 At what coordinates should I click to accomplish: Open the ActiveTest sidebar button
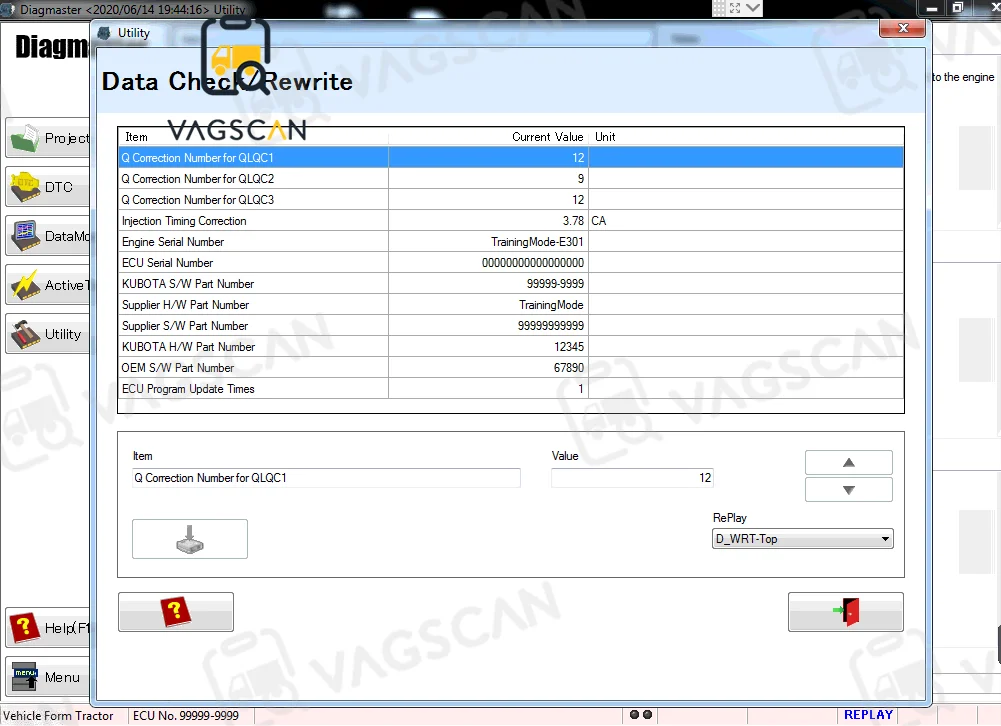(49, 285)
